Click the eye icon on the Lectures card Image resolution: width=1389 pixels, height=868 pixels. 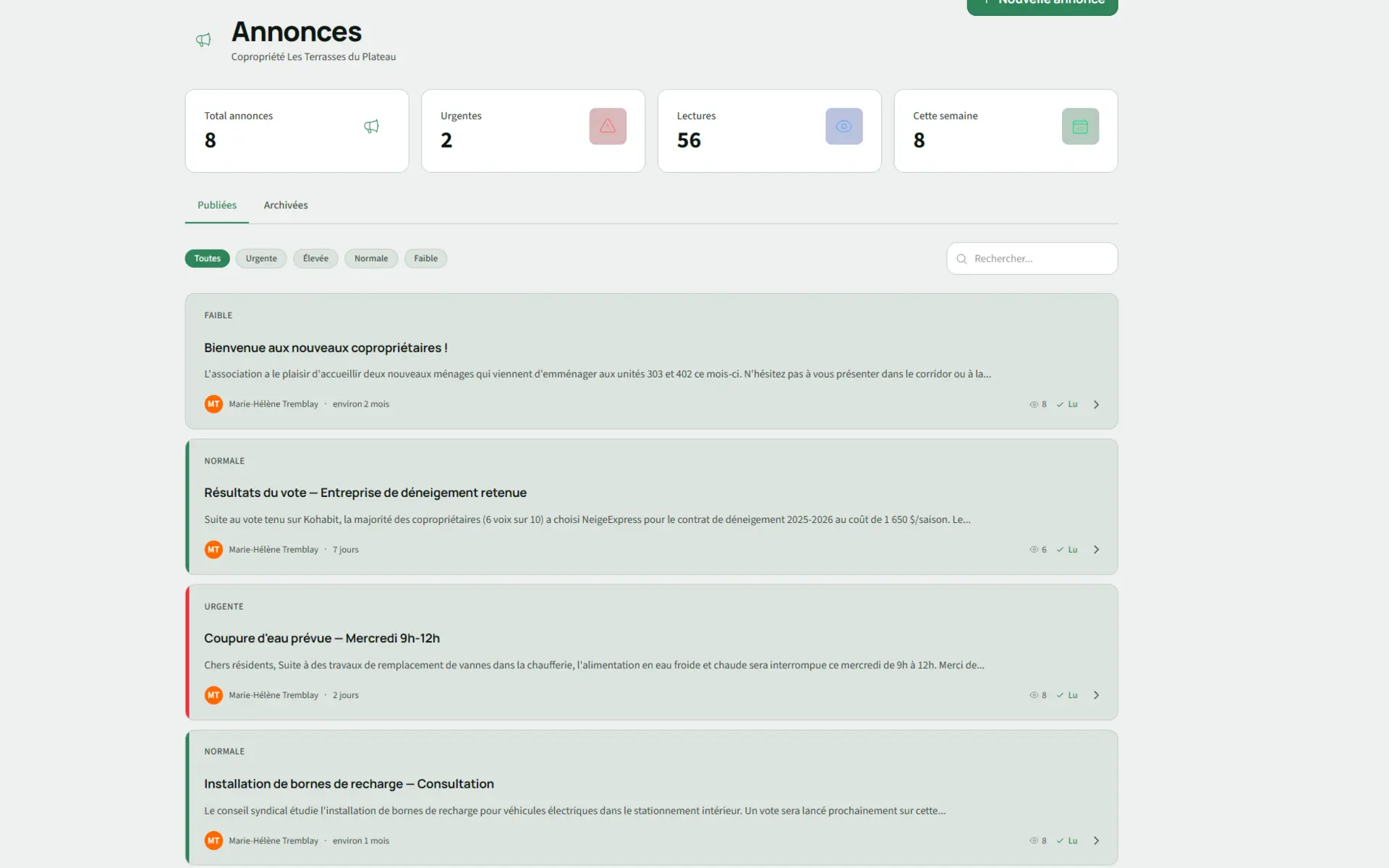pos(844,126)
